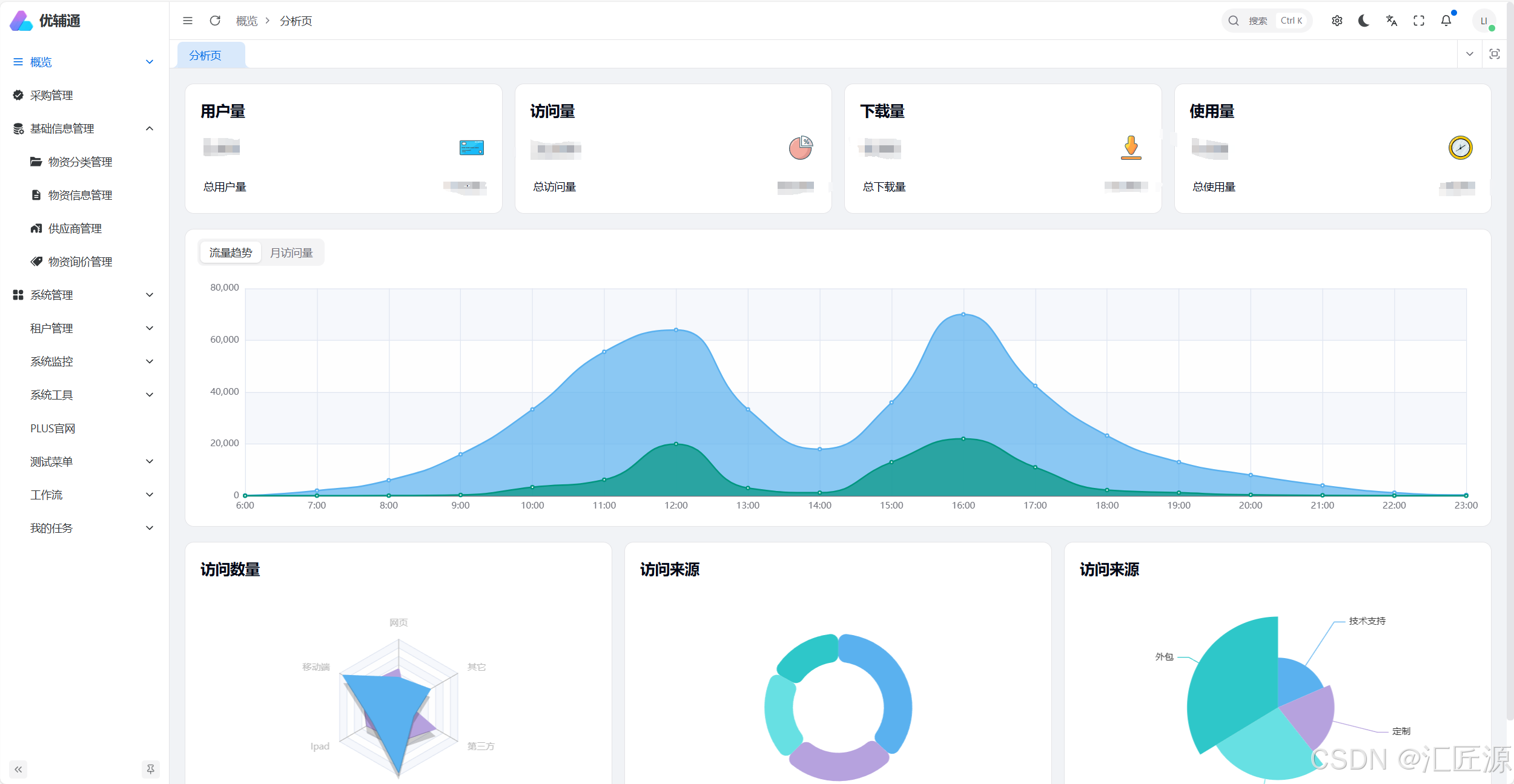The height and width of the screenshot is (784, 1514).
Task: Collapse the sidebar with double-chevron icon
Action: pos(18,769)
